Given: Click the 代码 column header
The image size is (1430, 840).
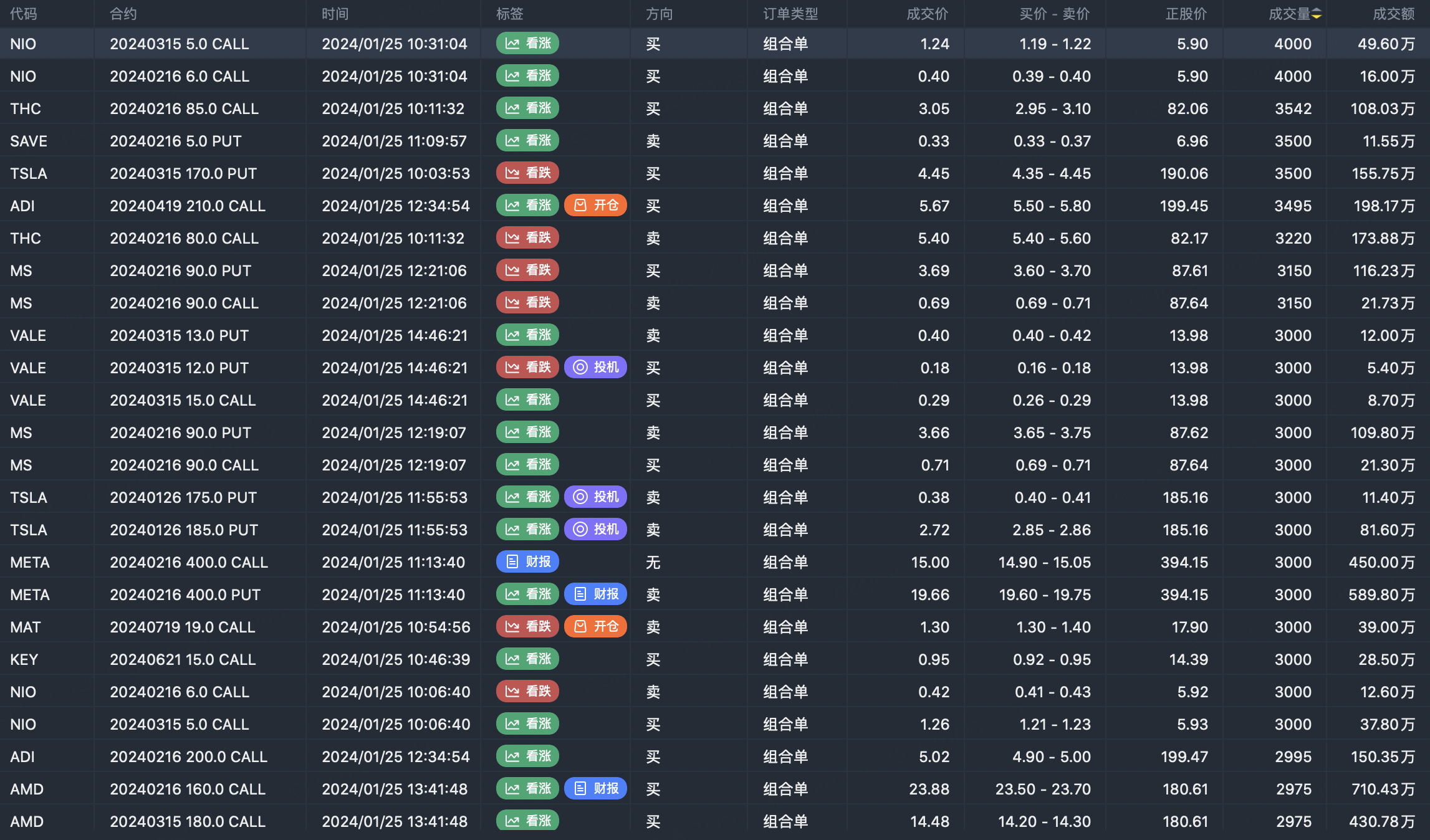Looking at the screenshot, I should point(24,14).
